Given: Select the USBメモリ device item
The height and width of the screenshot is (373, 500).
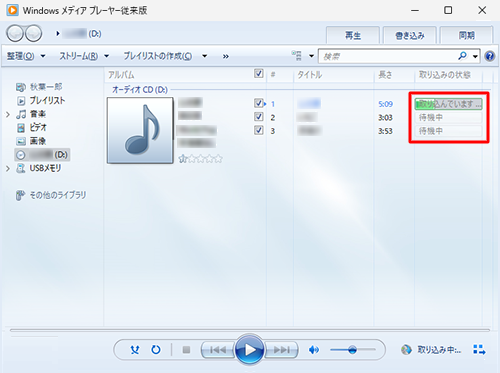Looking at the screenshot, I should [39, 168].
